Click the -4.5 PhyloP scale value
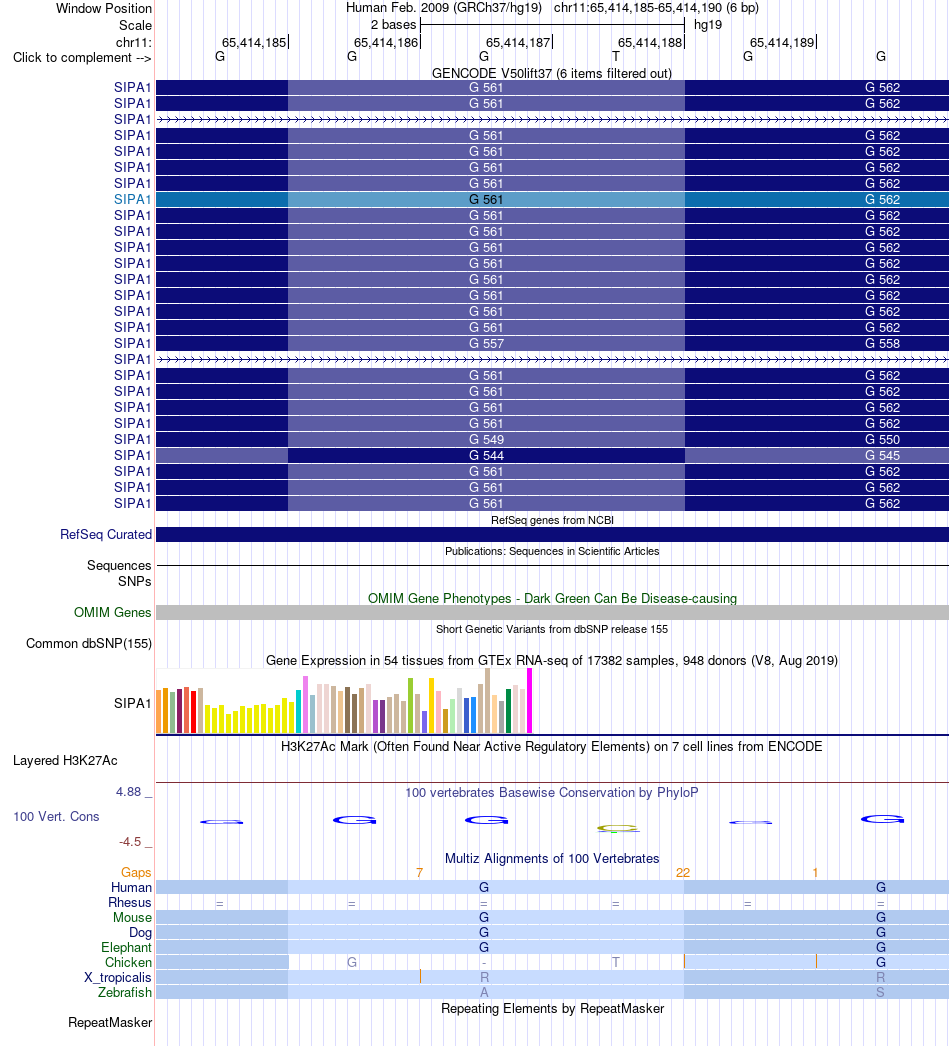 pos(130,842)
